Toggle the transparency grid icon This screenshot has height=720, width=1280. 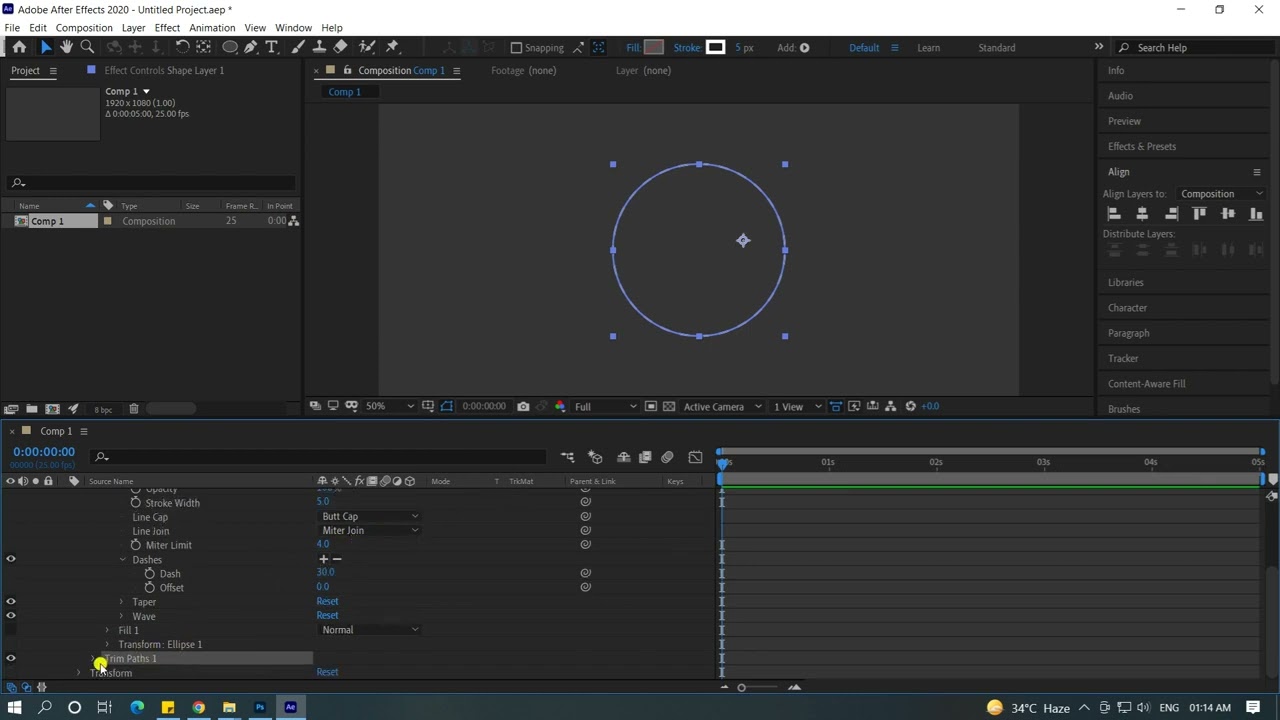pos(669,406)
